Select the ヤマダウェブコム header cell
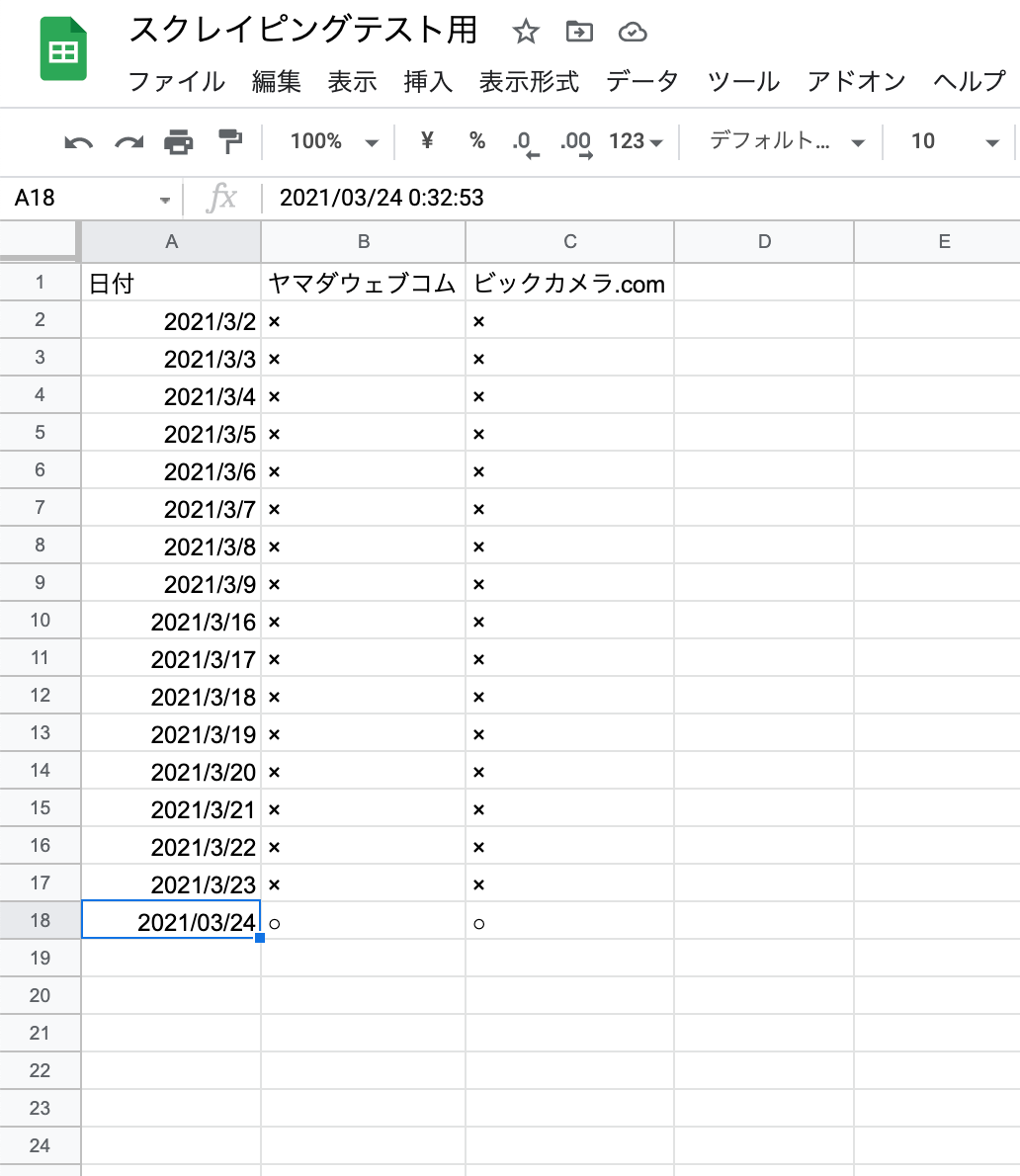1020x1176 pixels. pyautogui.click(x=363, y=283)
